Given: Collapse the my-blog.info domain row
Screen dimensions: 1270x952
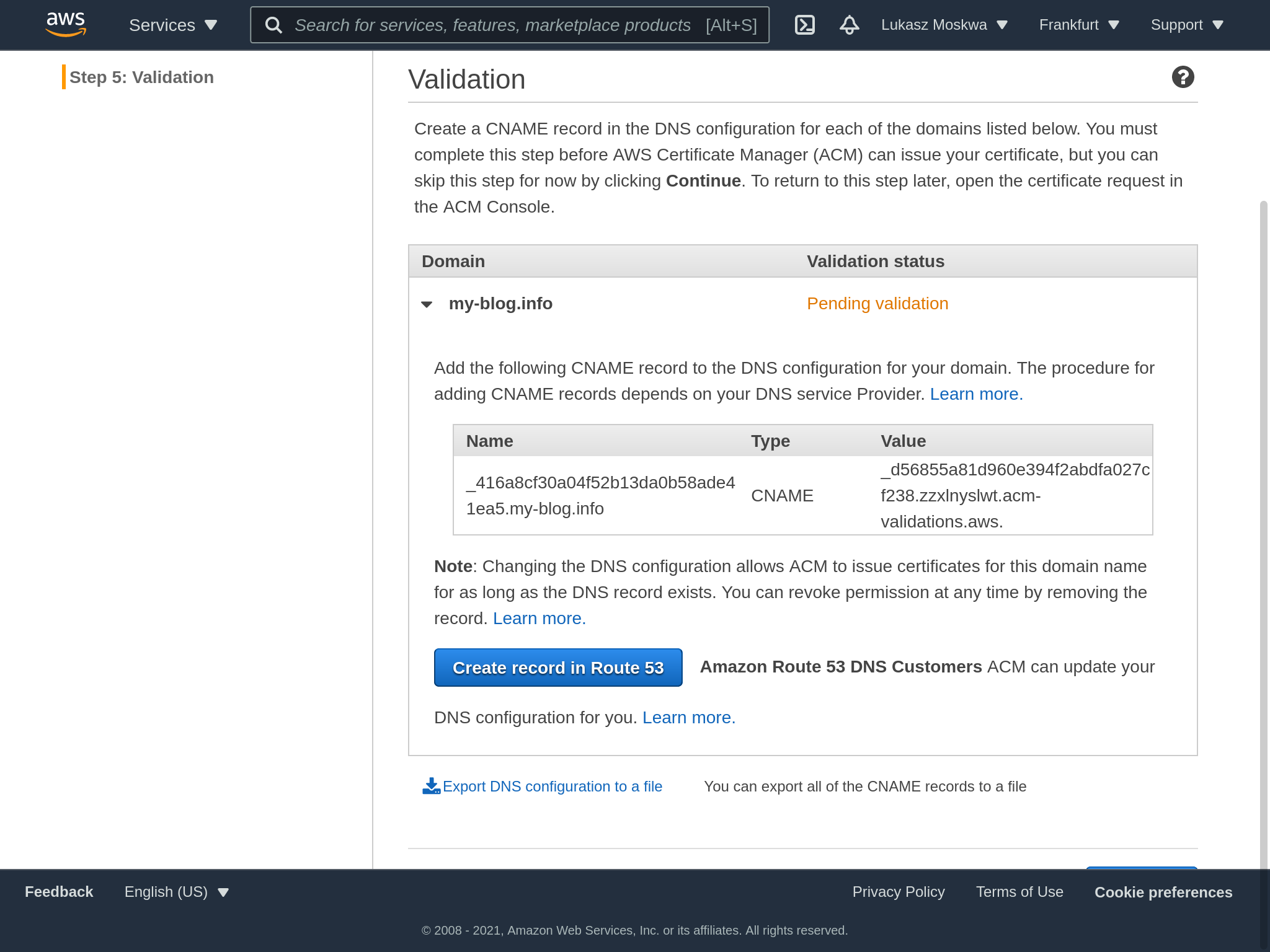Looking at the screenshot, I should [x=427, y=304].
